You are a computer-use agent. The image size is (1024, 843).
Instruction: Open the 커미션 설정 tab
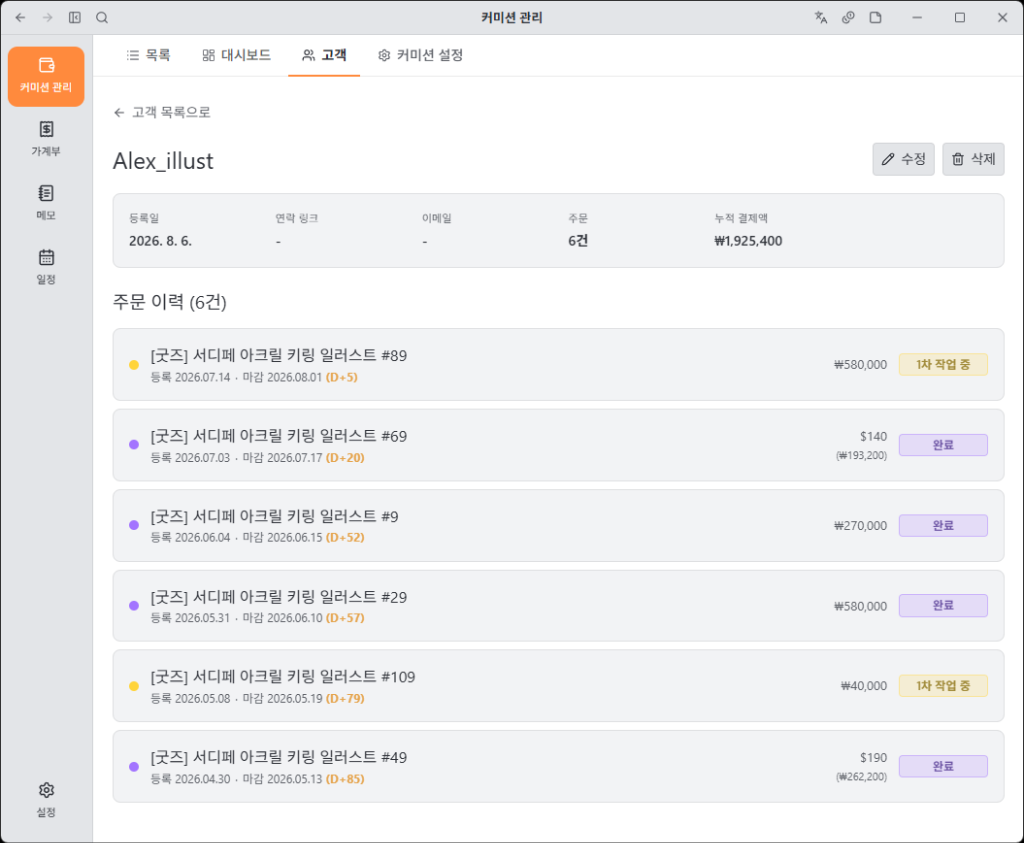421,56
